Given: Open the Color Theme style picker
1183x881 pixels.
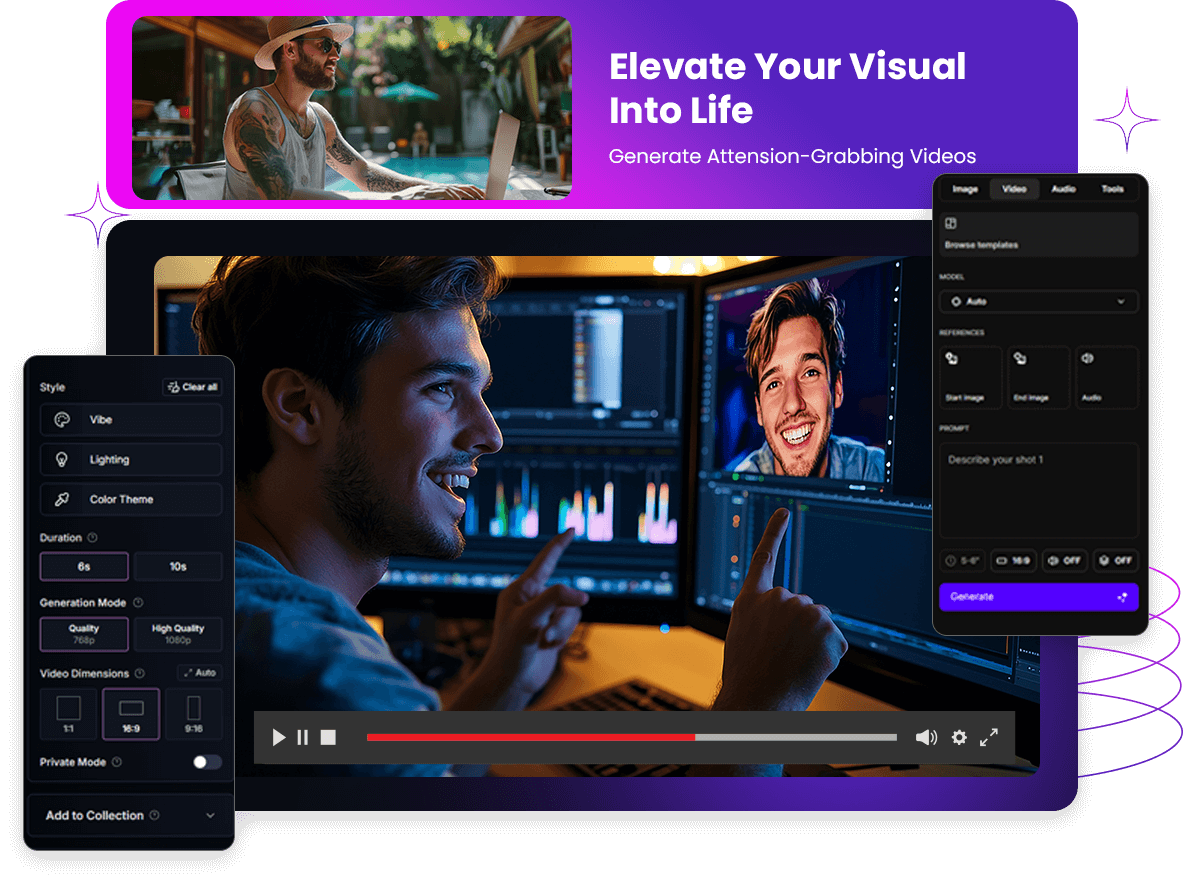Looking at the screenshot, I should [130, 499].
